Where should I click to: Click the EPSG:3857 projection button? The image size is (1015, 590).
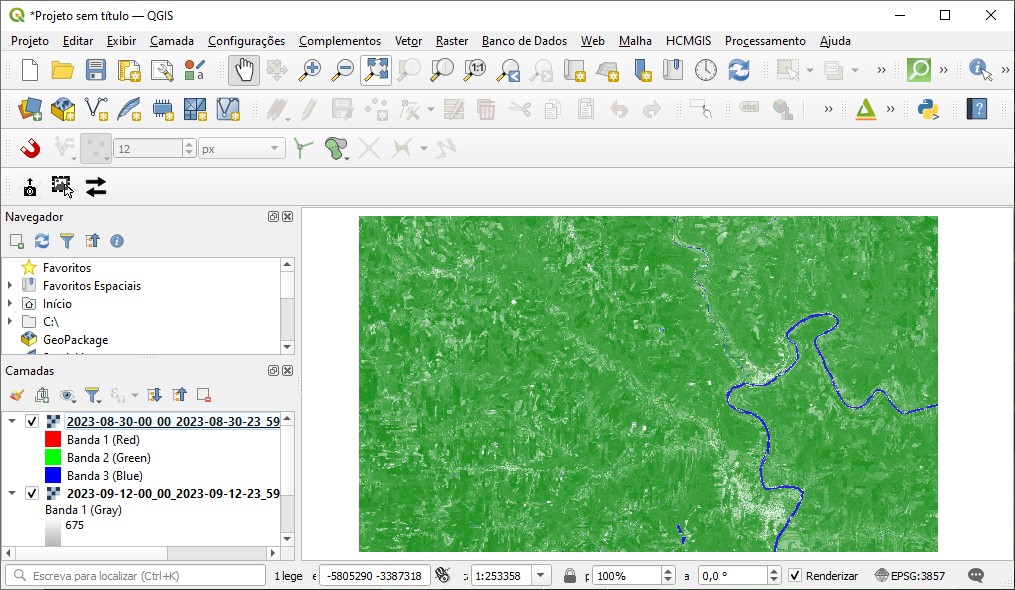[910, 576]
